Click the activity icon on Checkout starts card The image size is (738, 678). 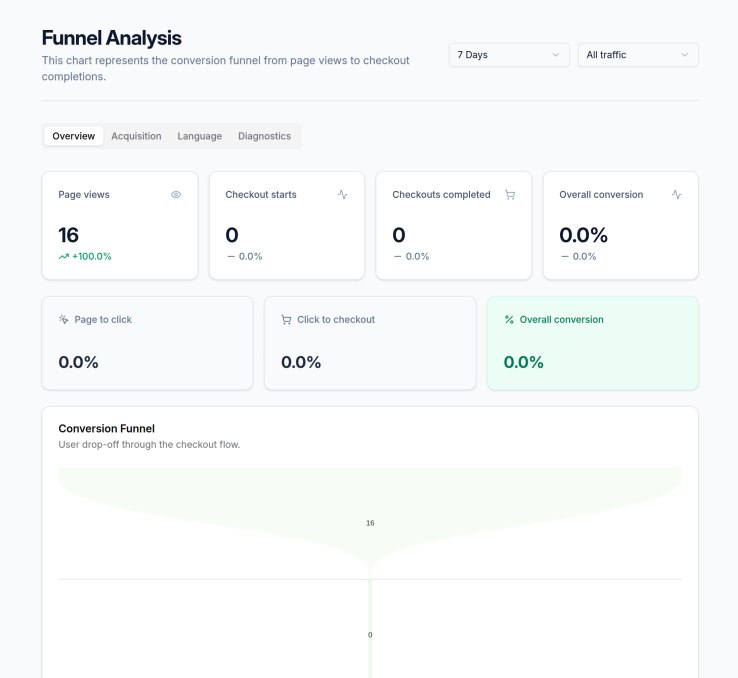(343, 195)
